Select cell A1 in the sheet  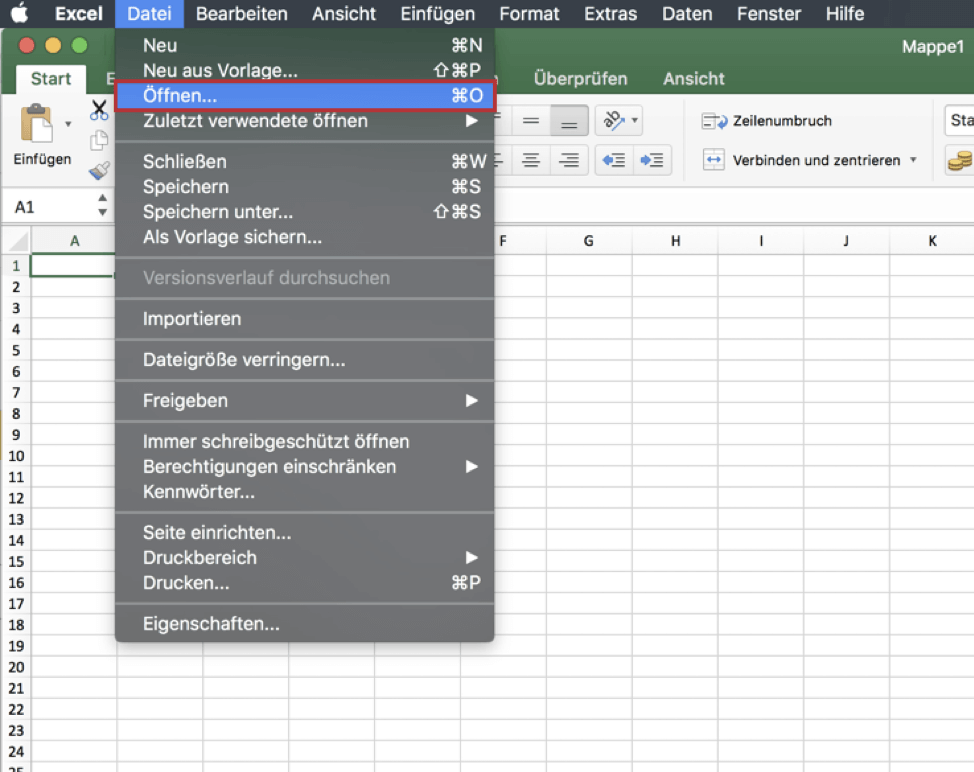[73, 266]
